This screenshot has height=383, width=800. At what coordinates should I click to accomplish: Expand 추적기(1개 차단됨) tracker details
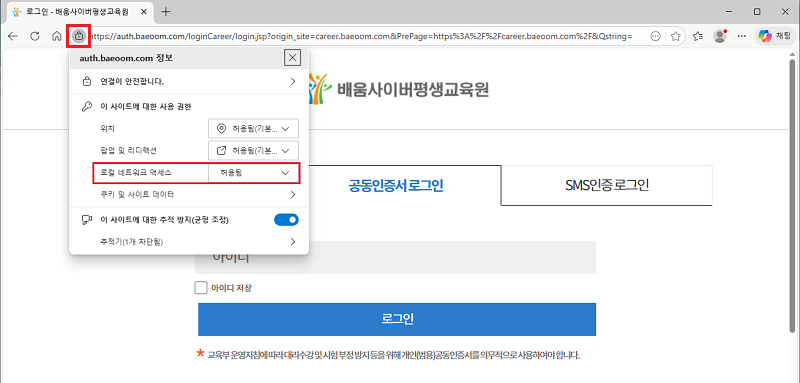(189, 241)
